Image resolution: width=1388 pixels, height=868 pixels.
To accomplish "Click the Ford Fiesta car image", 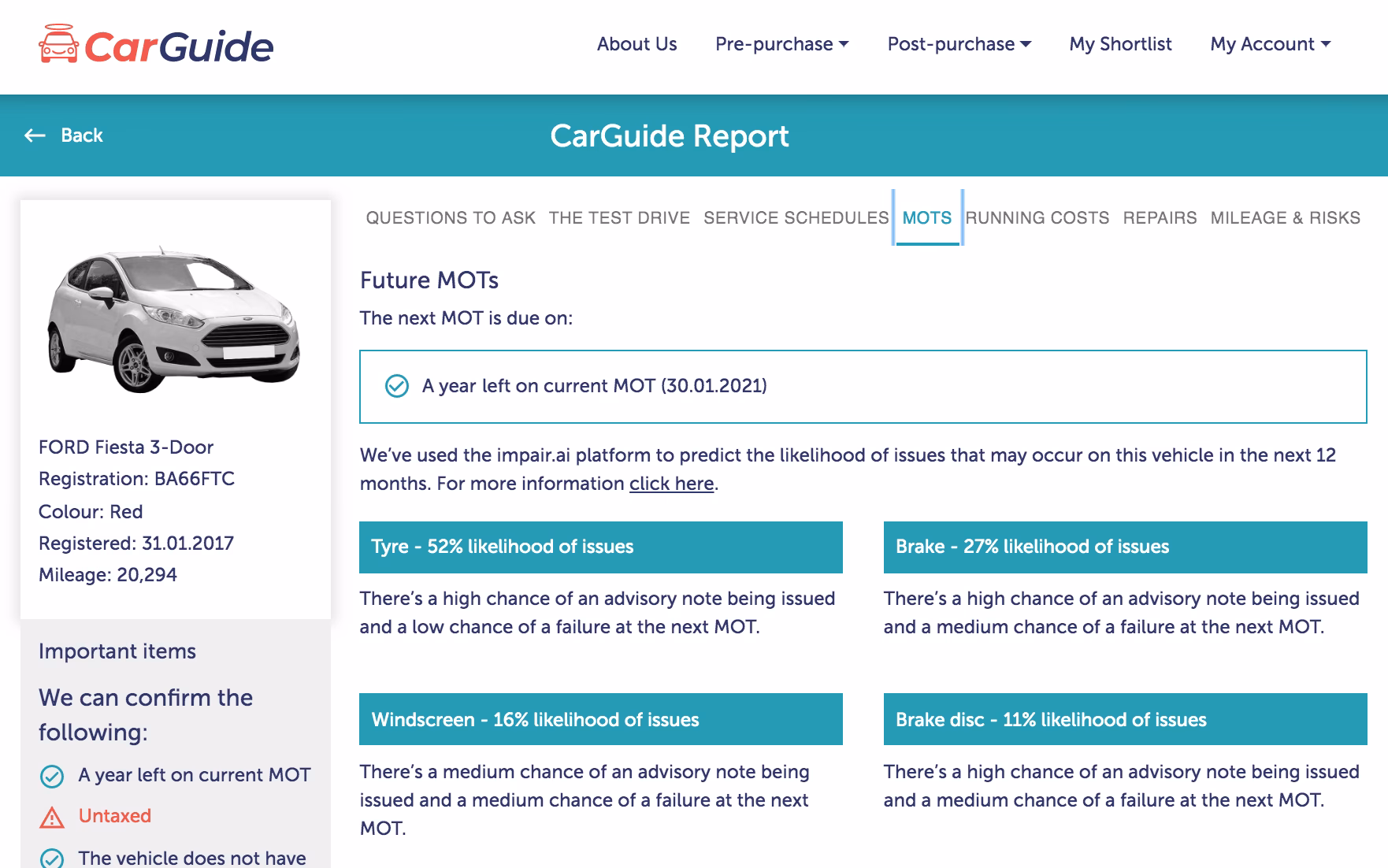I will click(x=174, y=318).
